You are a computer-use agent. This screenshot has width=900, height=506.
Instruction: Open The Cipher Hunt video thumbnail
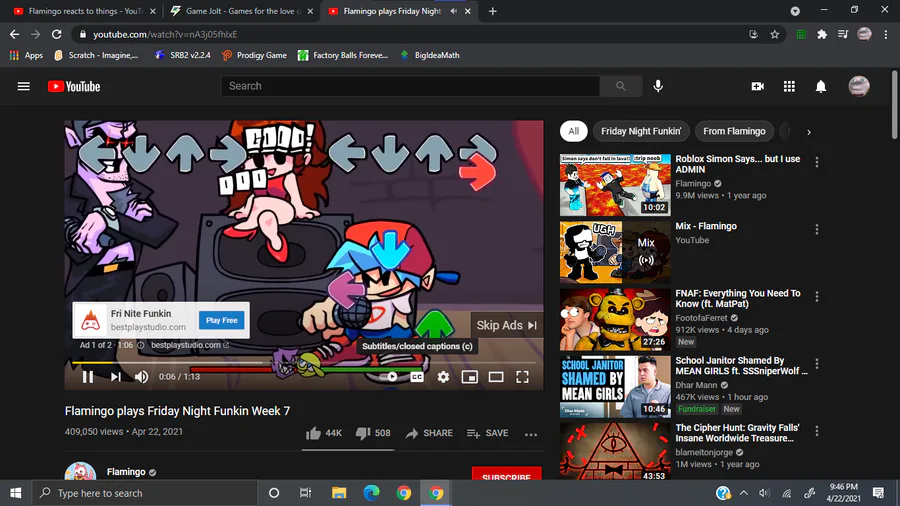click(x=615, y=451)
